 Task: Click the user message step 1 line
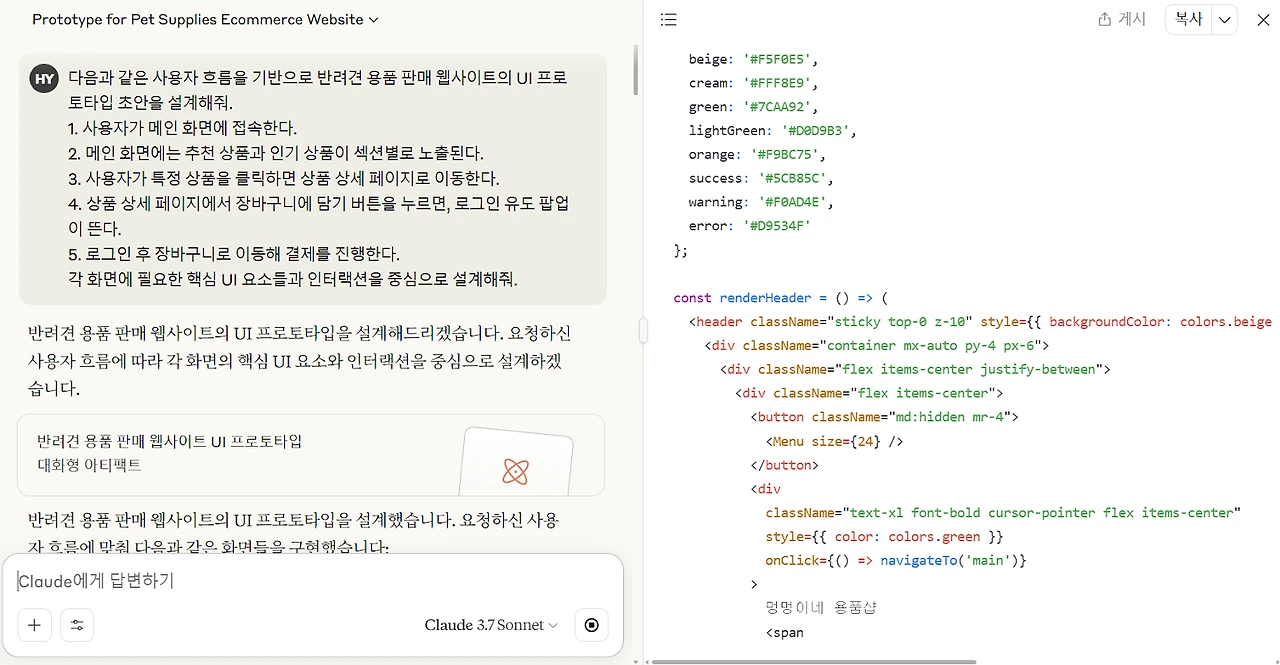click(182, 128)
